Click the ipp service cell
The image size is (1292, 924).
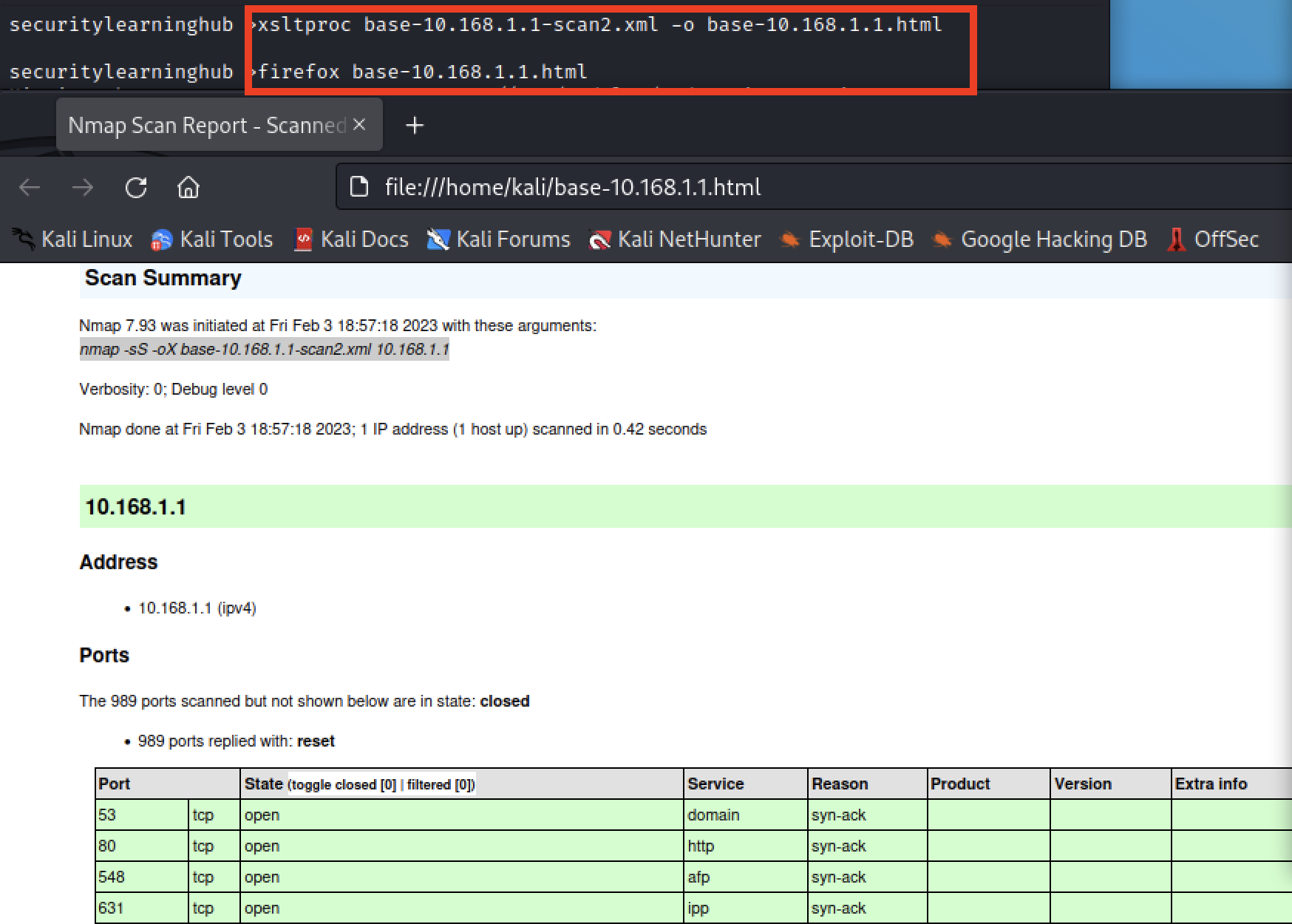coord(746,908)
